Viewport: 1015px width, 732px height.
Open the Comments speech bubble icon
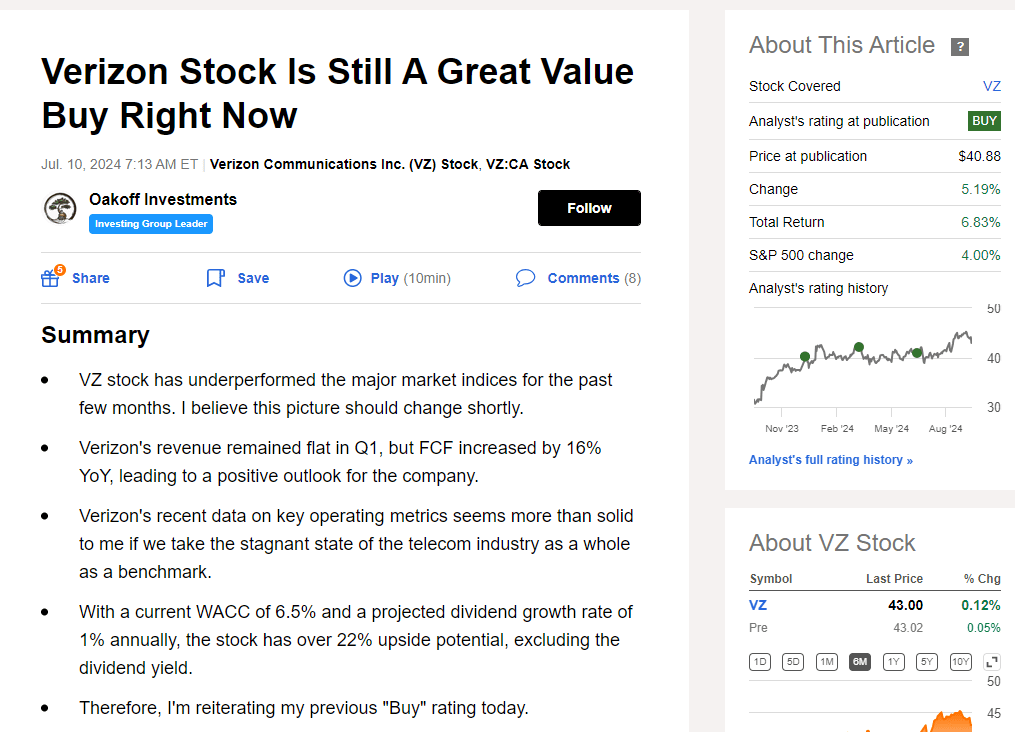[x=525, y=278]
